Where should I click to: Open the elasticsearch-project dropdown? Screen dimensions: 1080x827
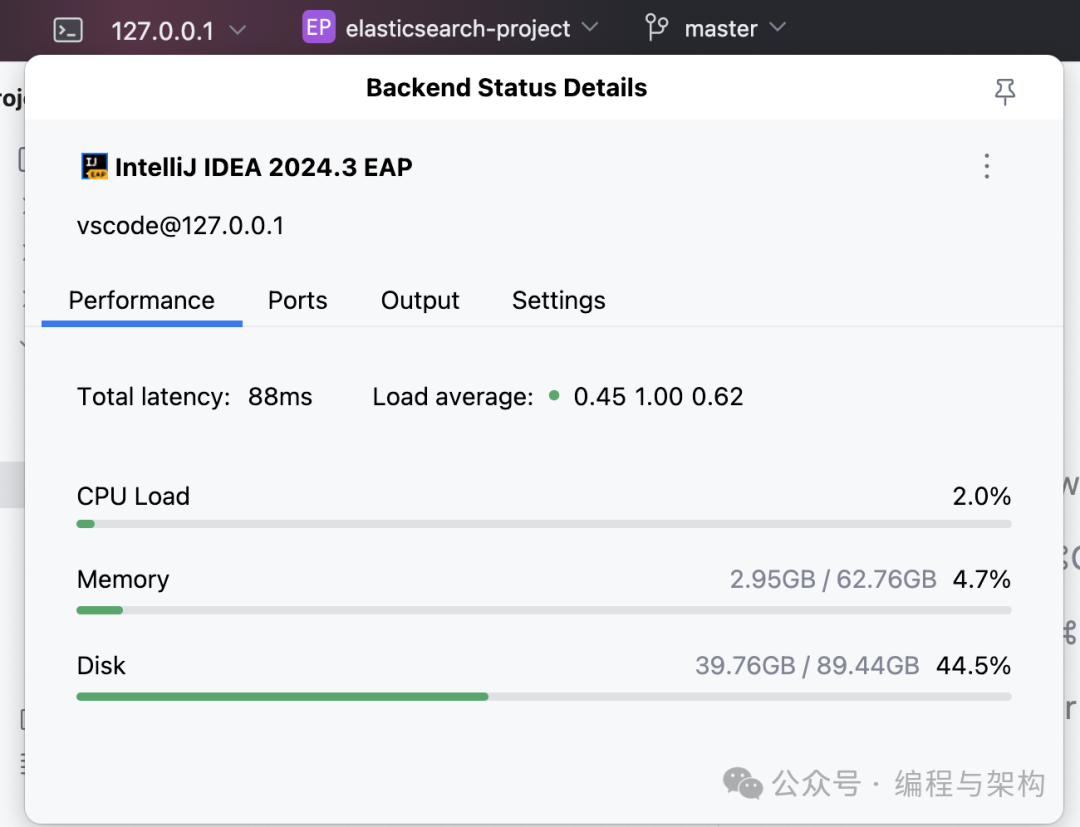(590, 28)
